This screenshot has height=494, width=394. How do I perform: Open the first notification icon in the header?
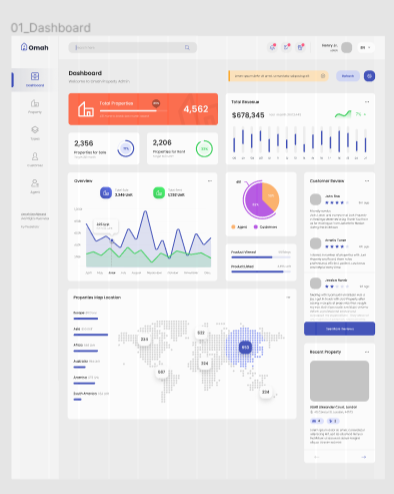273,47
